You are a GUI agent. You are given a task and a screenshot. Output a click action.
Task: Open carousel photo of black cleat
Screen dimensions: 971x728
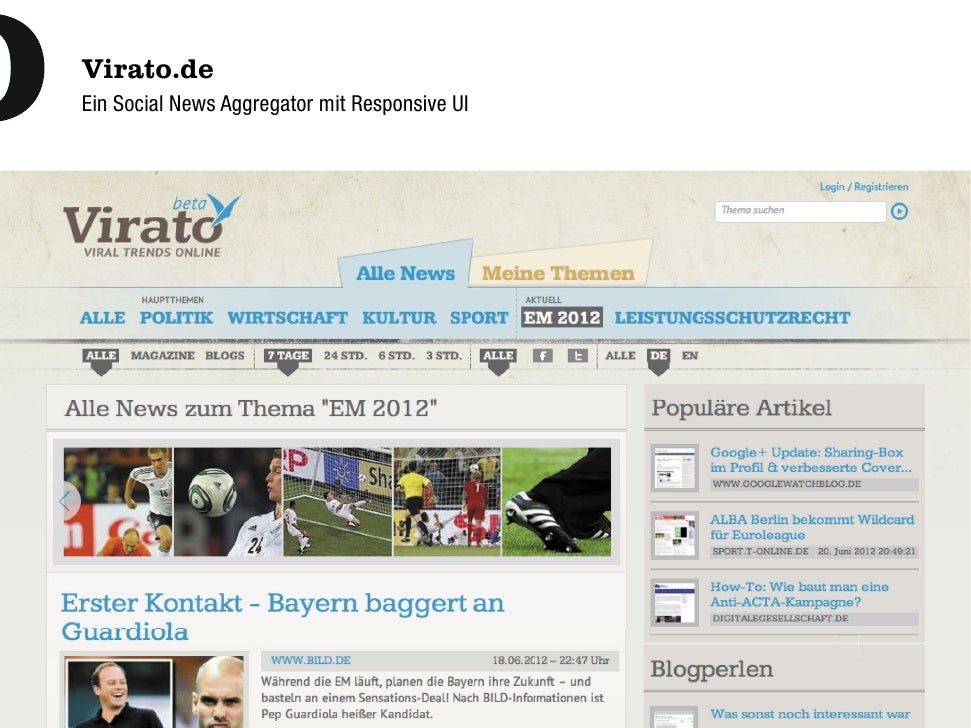(557, 501)
